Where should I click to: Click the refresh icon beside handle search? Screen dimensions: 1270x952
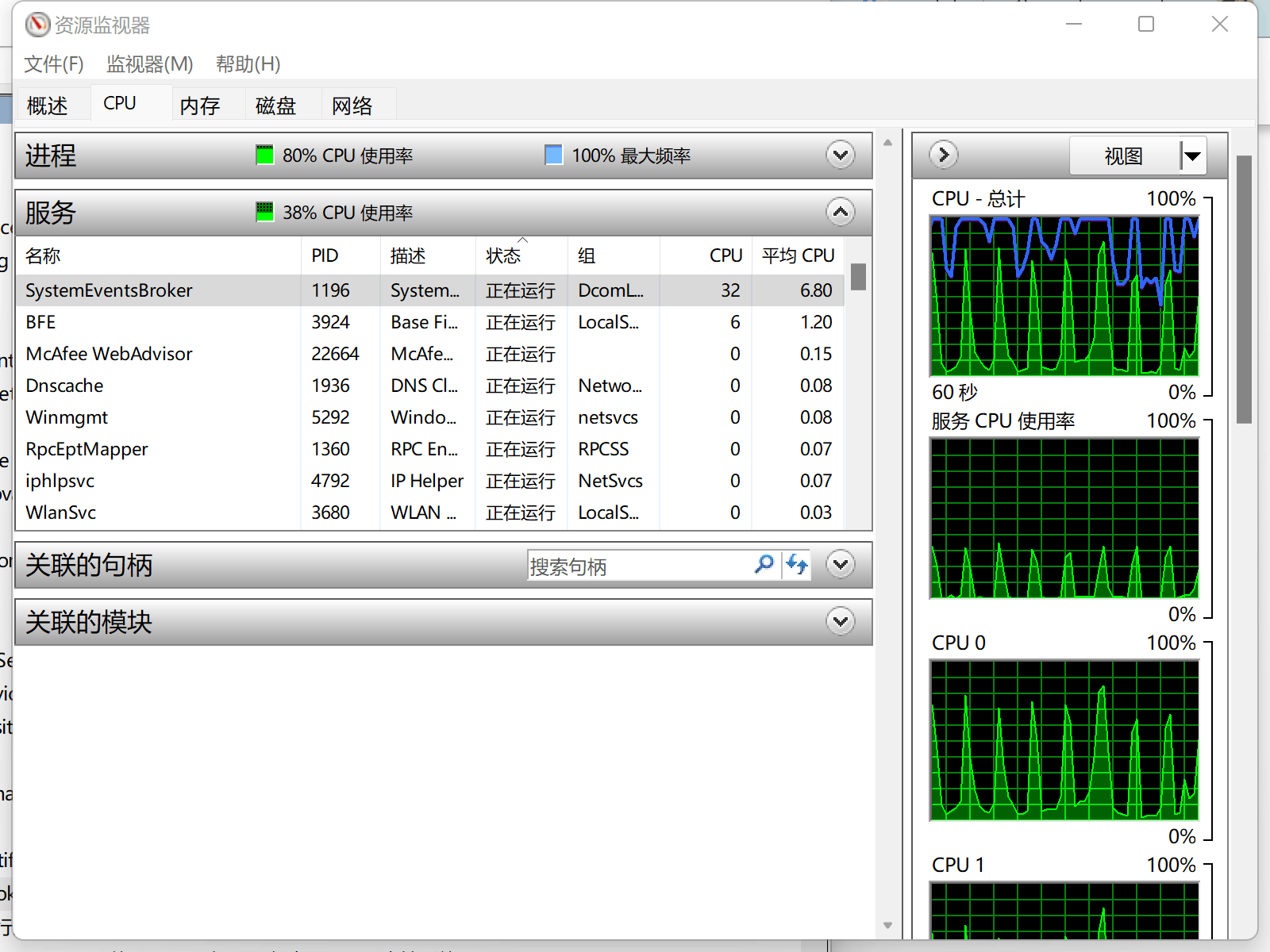pos(796,565)
